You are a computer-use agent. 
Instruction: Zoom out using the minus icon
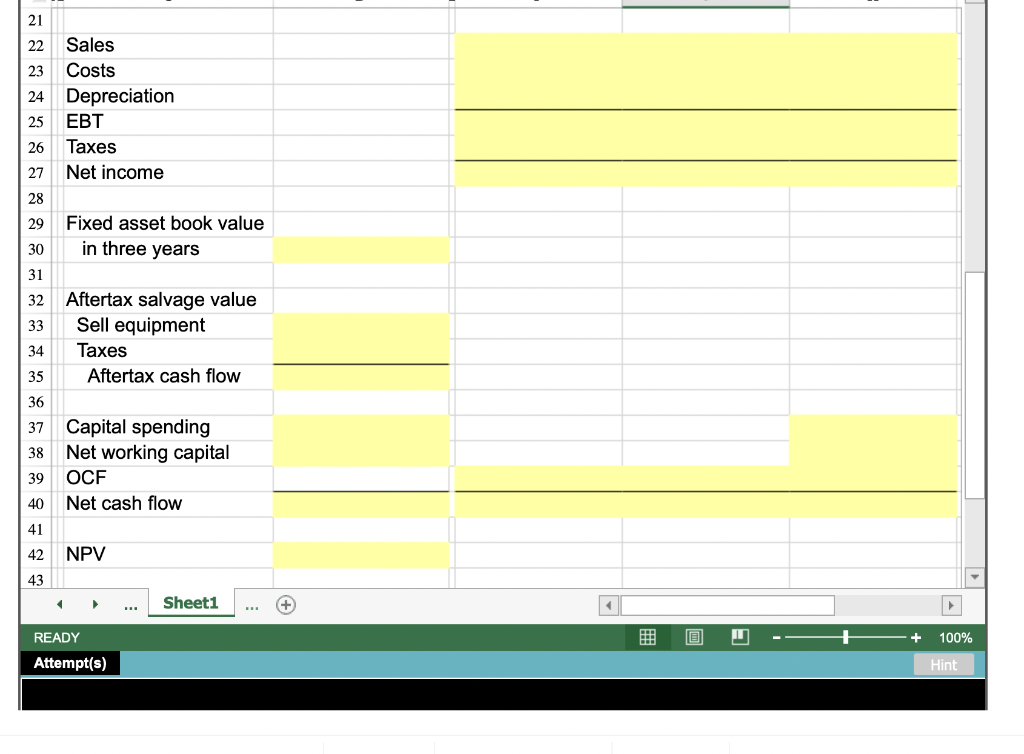(x=775, y=637)
